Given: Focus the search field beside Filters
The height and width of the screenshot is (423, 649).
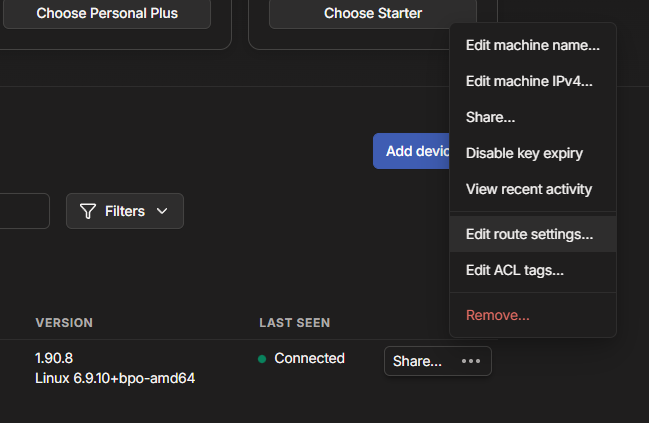Looking at the screenshot, I should [24, 211].
